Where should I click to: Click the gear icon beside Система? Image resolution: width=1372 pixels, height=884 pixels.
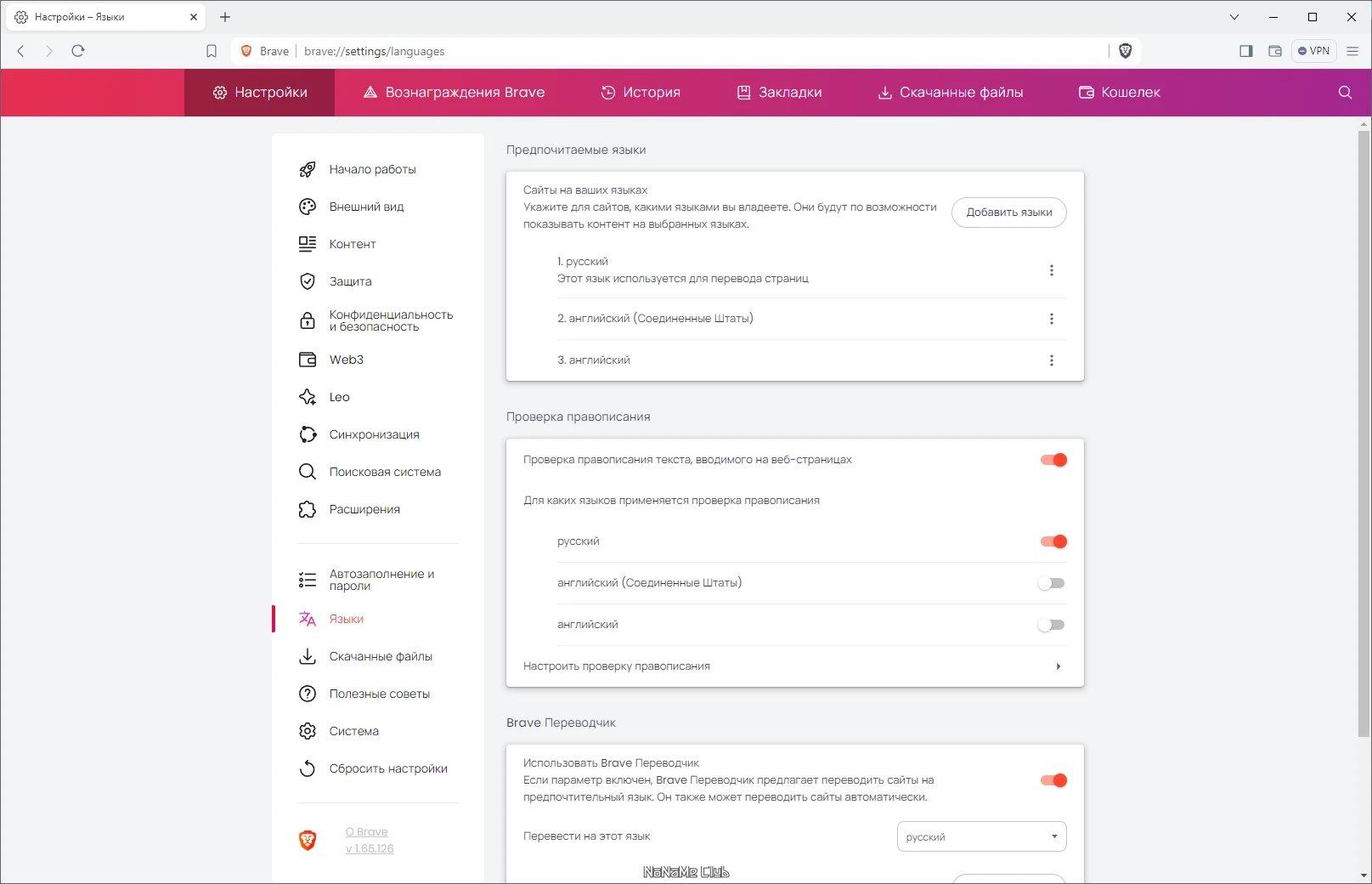(308, 731)
